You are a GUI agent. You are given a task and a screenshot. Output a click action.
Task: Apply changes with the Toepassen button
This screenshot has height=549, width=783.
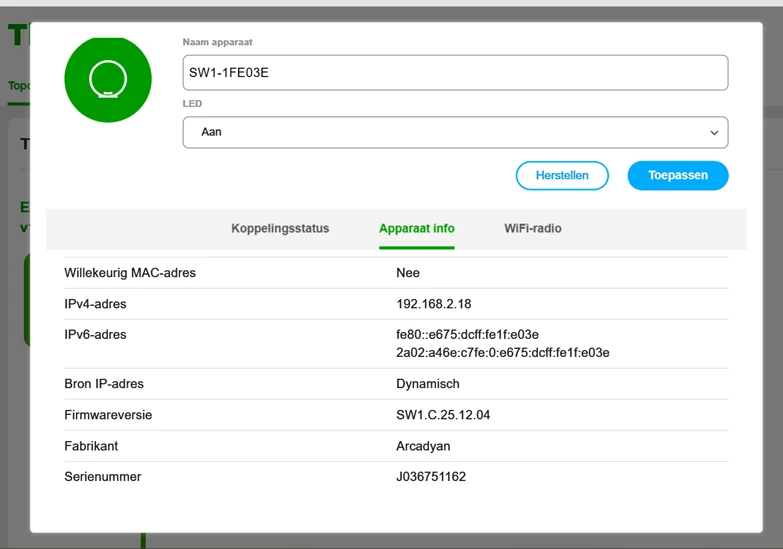[678, 175]
